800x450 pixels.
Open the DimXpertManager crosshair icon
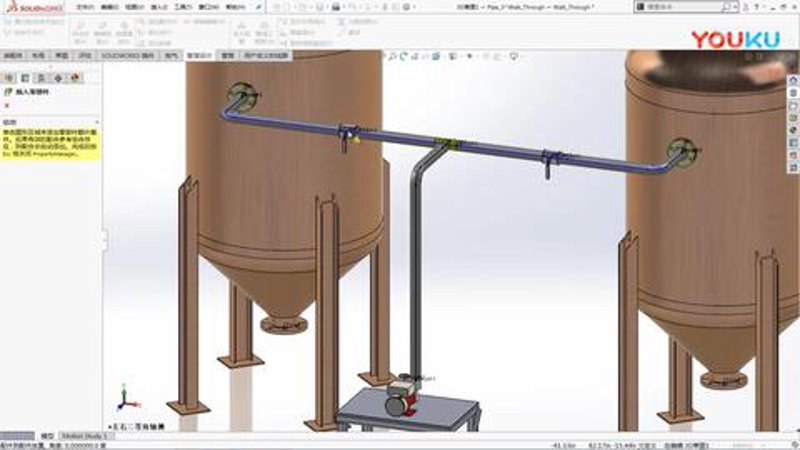pyautogui.click(x=58, y=78)
